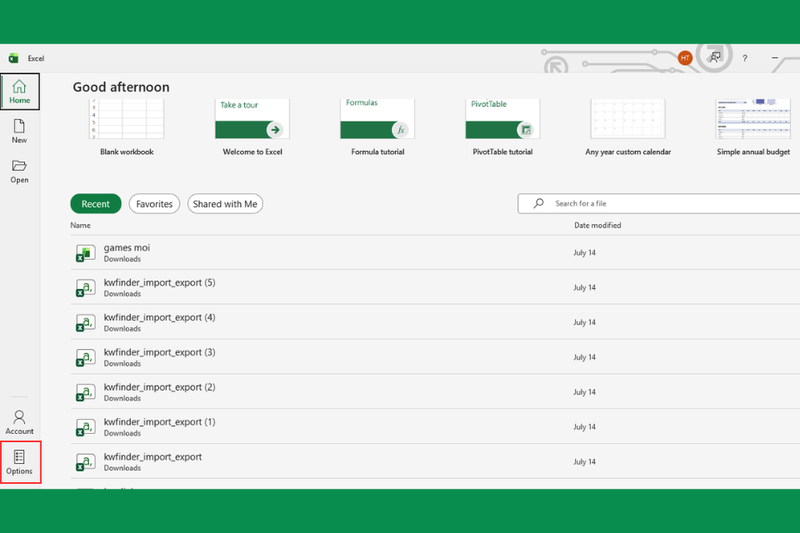Viewport: 800px width, 533px height.
Task: Switch to the Shared with Me tab
Action: [225, 204]
